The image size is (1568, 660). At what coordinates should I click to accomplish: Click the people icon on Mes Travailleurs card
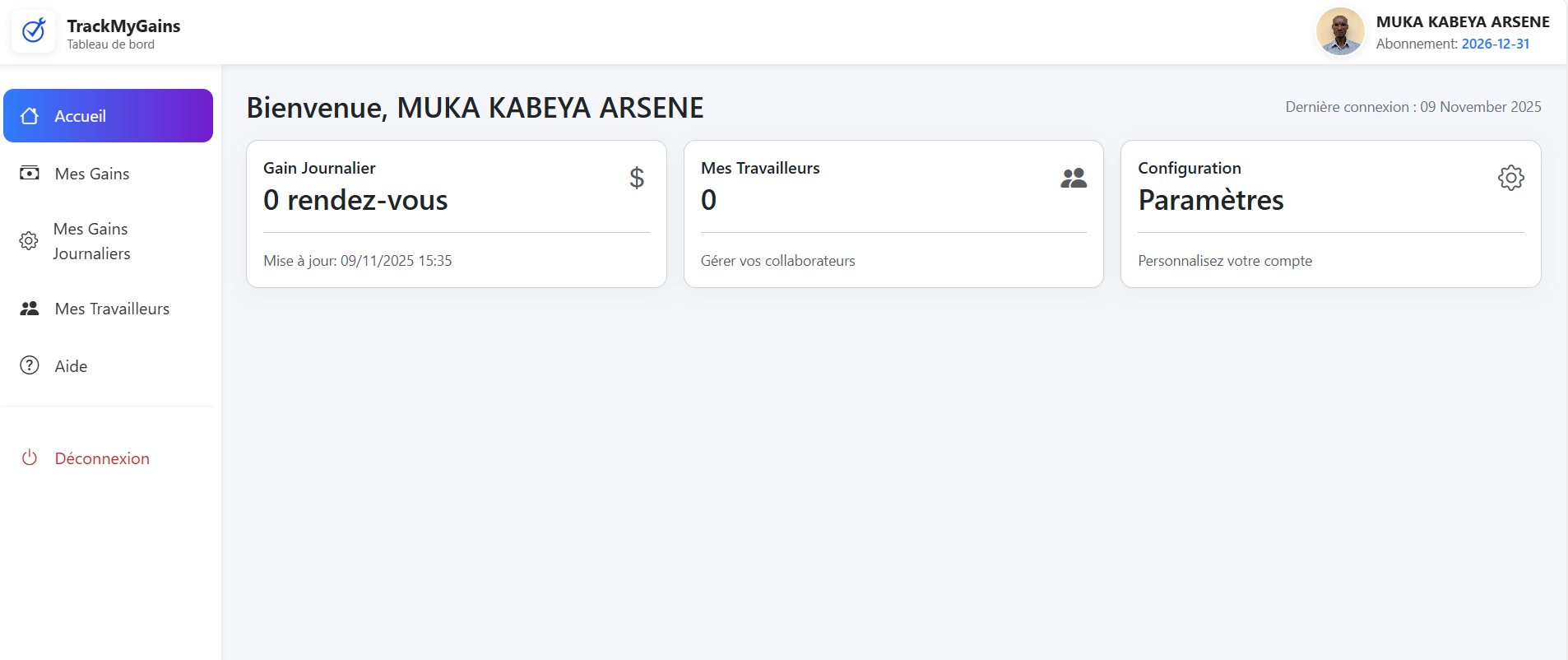point(1074,178)
